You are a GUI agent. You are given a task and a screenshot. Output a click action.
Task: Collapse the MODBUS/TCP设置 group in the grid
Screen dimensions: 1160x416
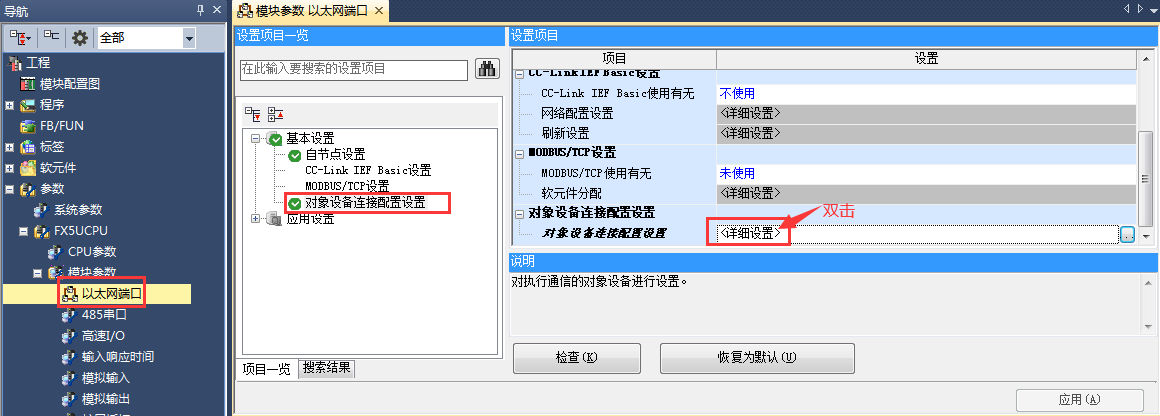pyautogui.click(x=519, y=153)
